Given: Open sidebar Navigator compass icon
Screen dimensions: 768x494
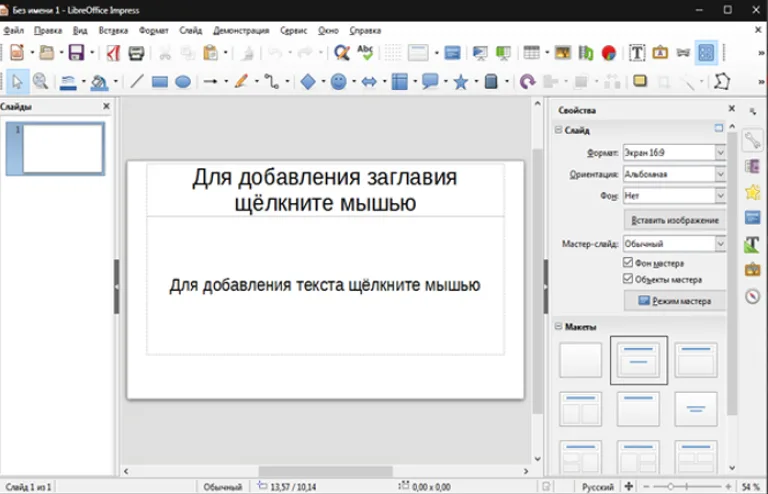Looking at the screenshot, I should [x=753, y=296].
